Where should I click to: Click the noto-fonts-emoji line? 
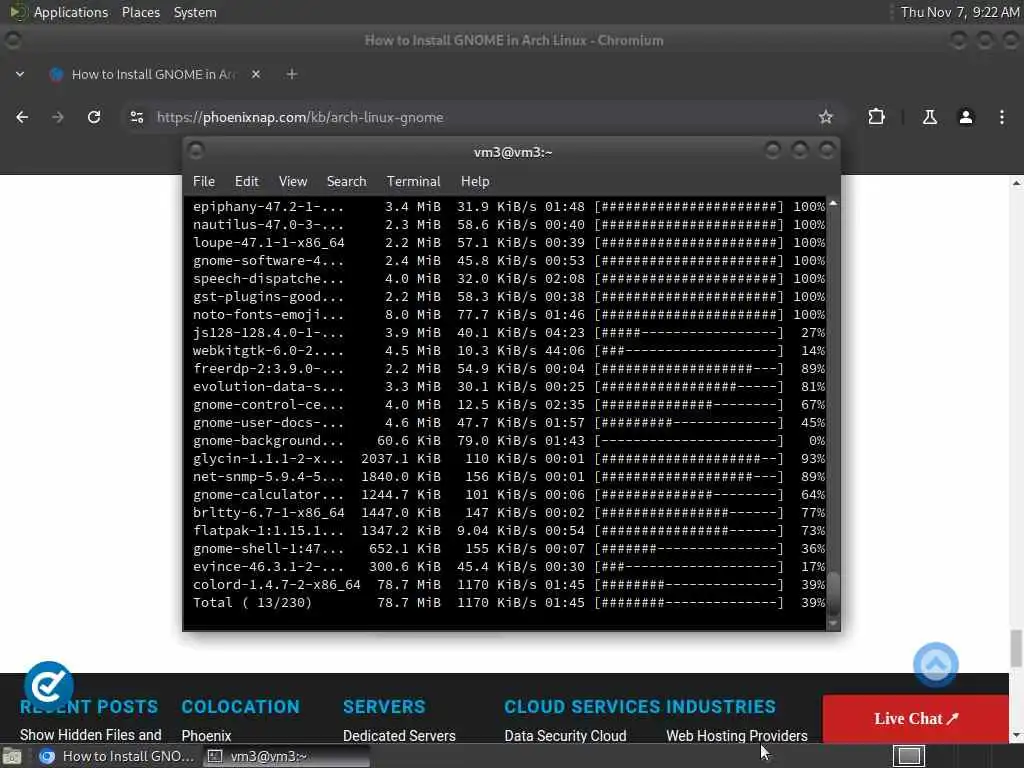(x=508, y=314)
